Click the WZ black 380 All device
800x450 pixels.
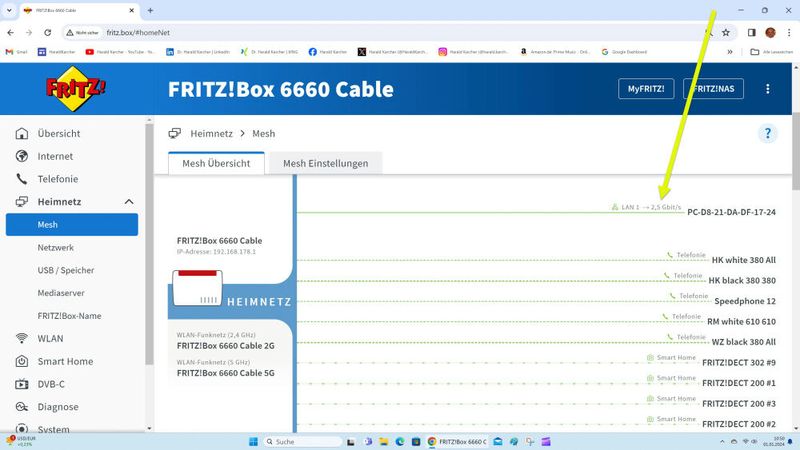[743, 342]
